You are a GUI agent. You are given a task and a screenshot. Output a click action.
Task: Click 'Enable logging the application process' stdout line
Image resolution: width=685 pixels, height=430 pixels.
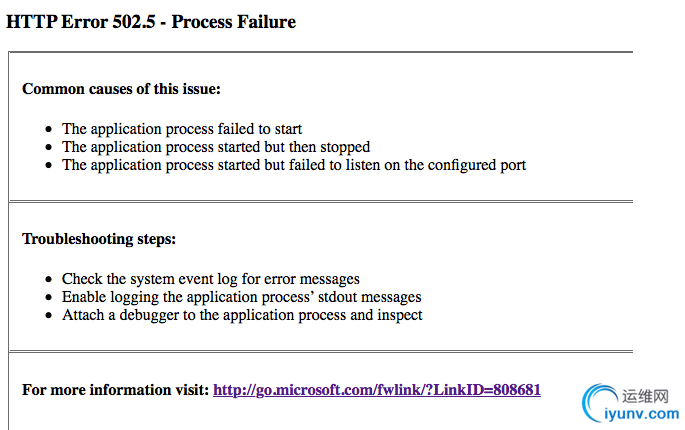coord(242,297)
